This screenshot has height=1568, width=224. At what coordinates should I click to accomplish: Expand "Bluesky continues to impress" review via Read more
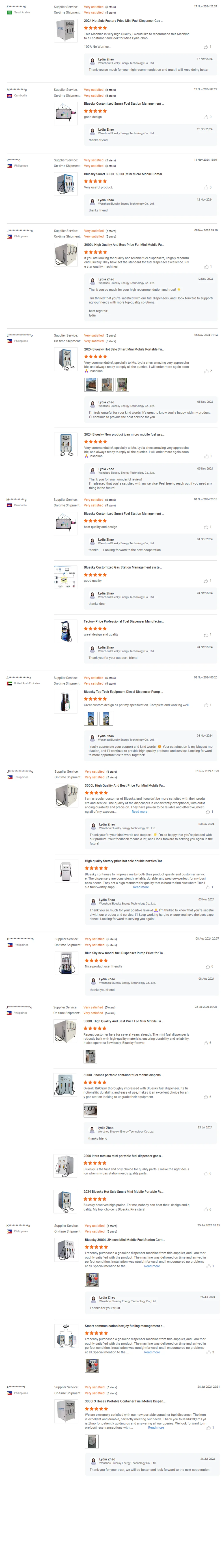click(x=141, y=887)
